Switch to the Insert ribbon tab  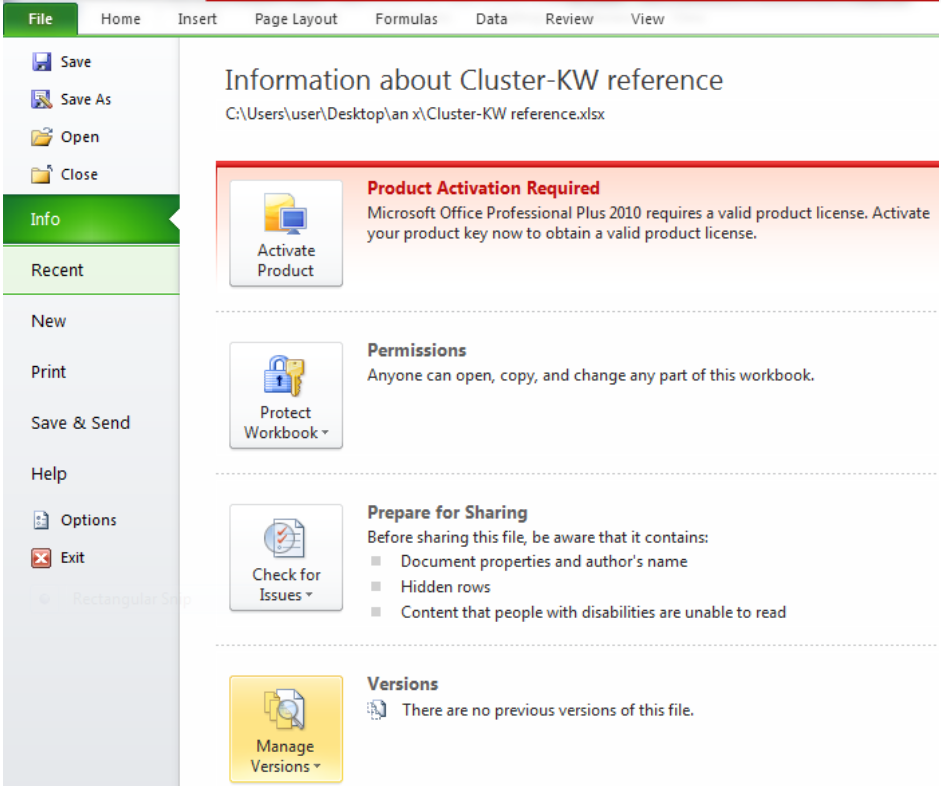(x=197, y=19)
